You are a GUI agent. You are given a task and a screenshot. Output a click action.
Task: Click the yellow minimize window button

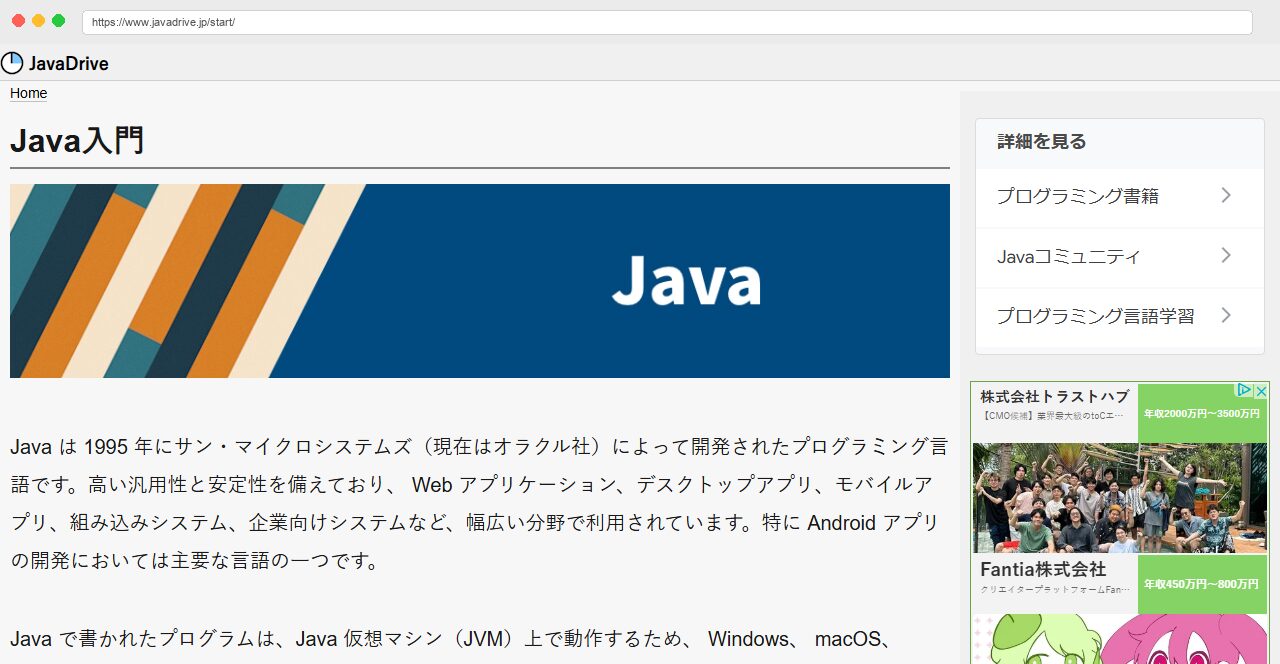click(38, 21)
